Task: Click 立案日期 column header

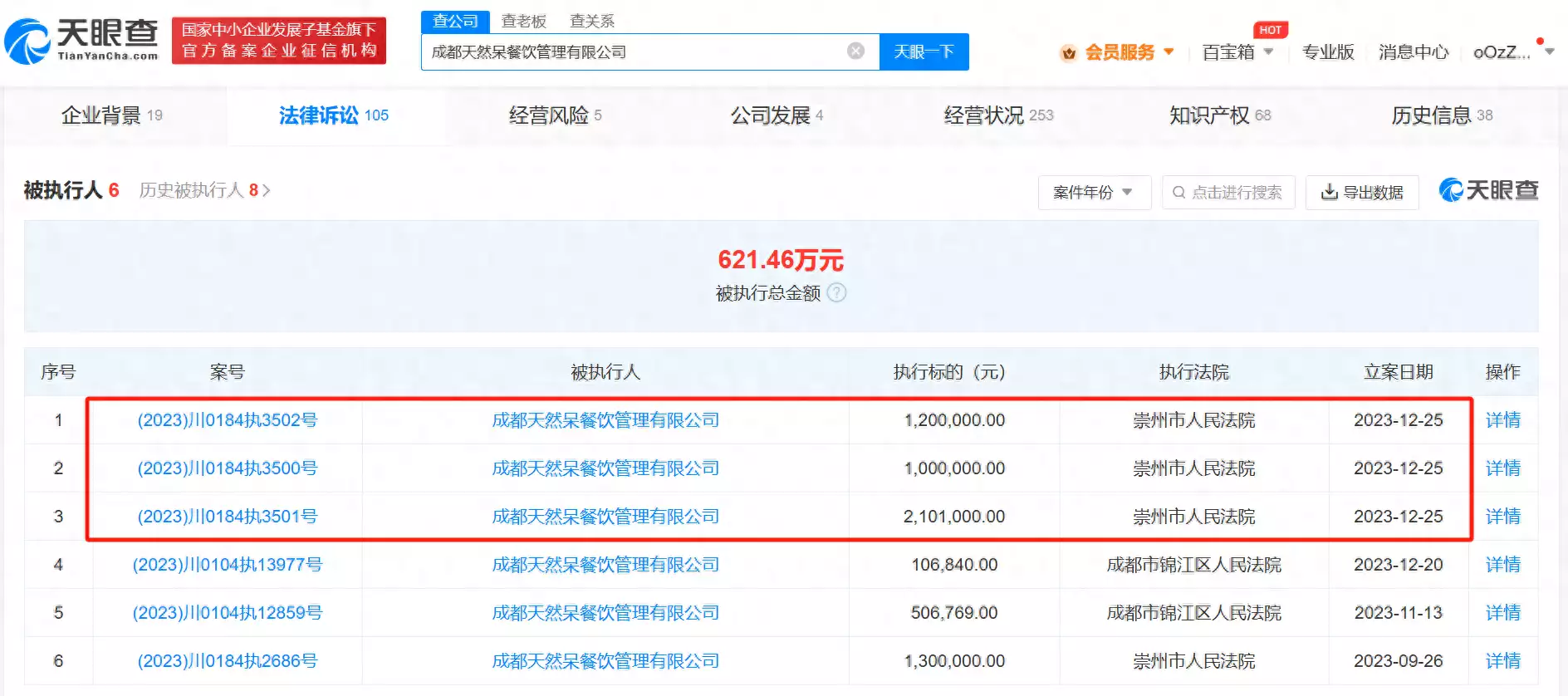Action: 1399,372
